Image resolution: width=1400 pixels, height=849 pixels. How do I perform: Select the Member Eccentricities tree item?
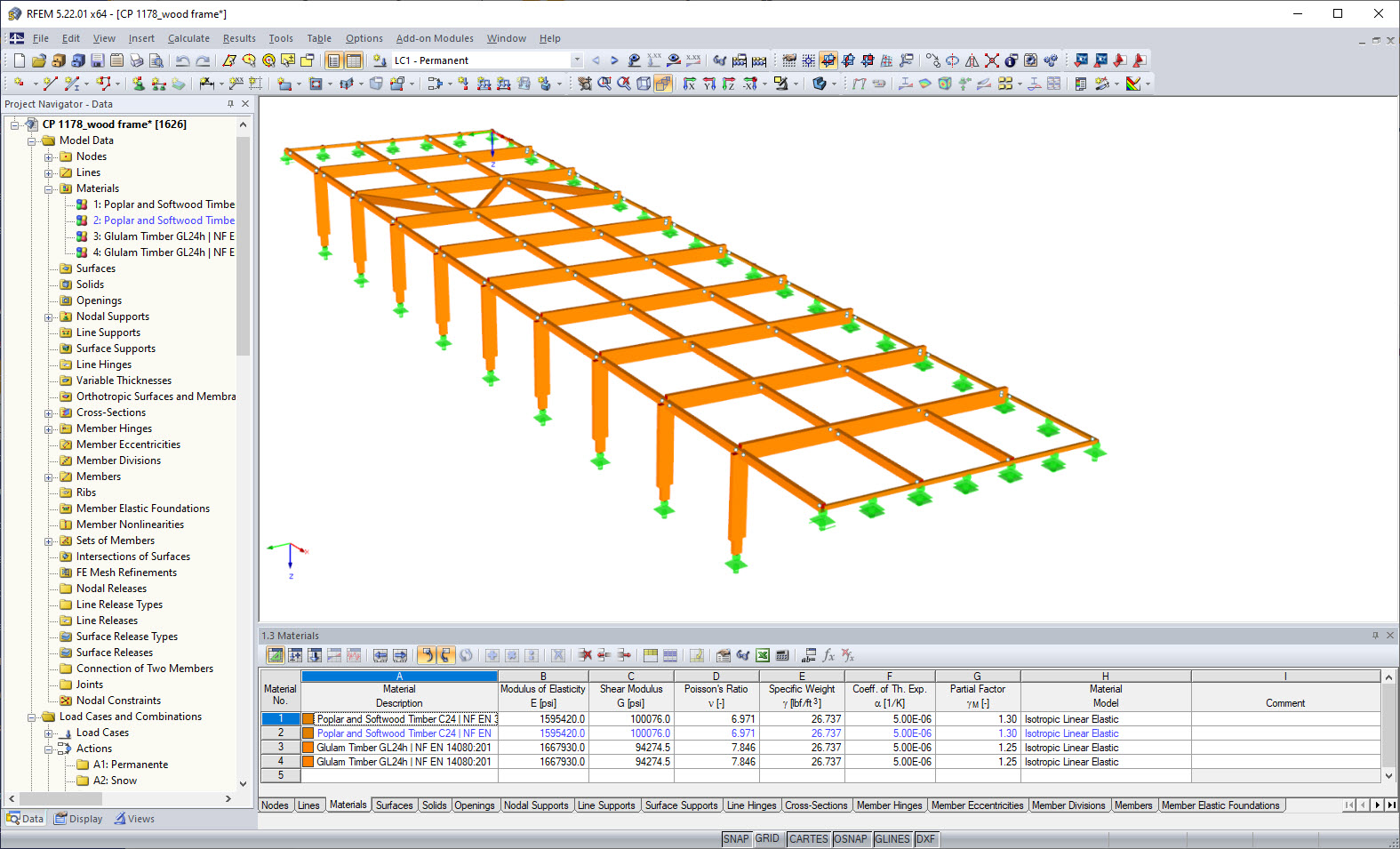click(128, 445)
